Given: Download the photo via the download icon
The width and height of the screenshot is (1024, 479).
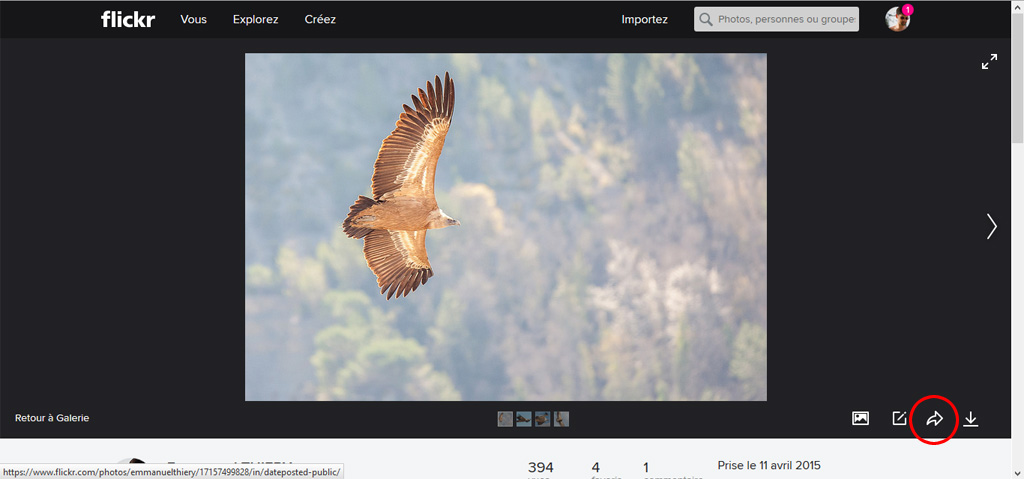Looking at the screenshot, I should (x=971, y=419).
